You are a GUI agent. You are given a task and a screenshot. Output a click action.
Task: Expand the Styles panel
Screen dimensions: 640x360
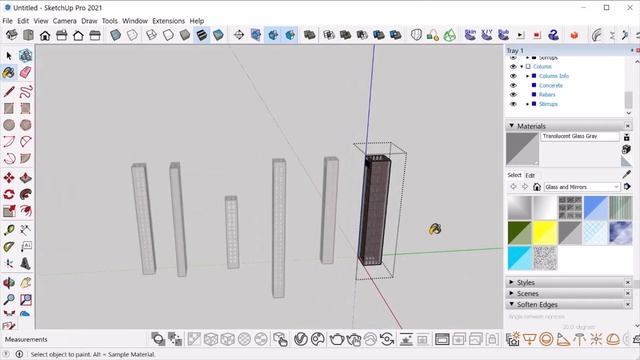(x=511, y=282)
